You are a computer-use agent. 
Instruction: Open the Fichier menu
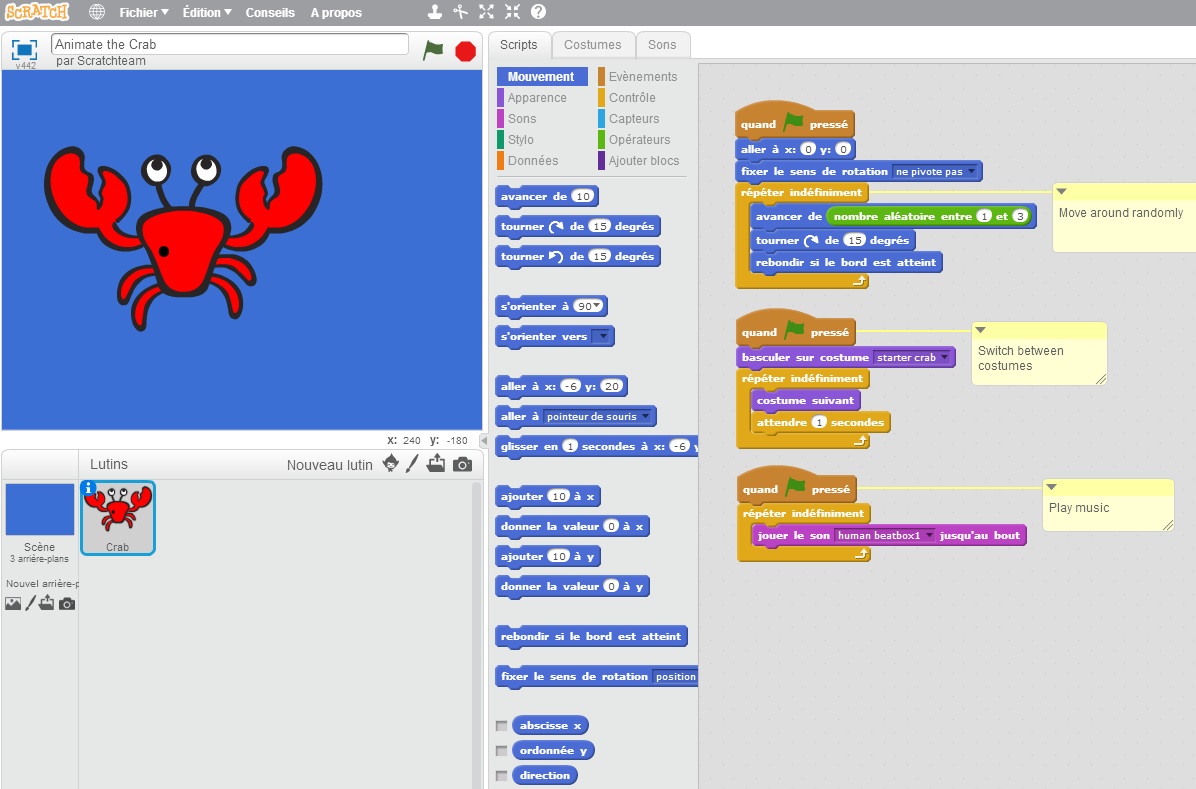pos(143,13)
